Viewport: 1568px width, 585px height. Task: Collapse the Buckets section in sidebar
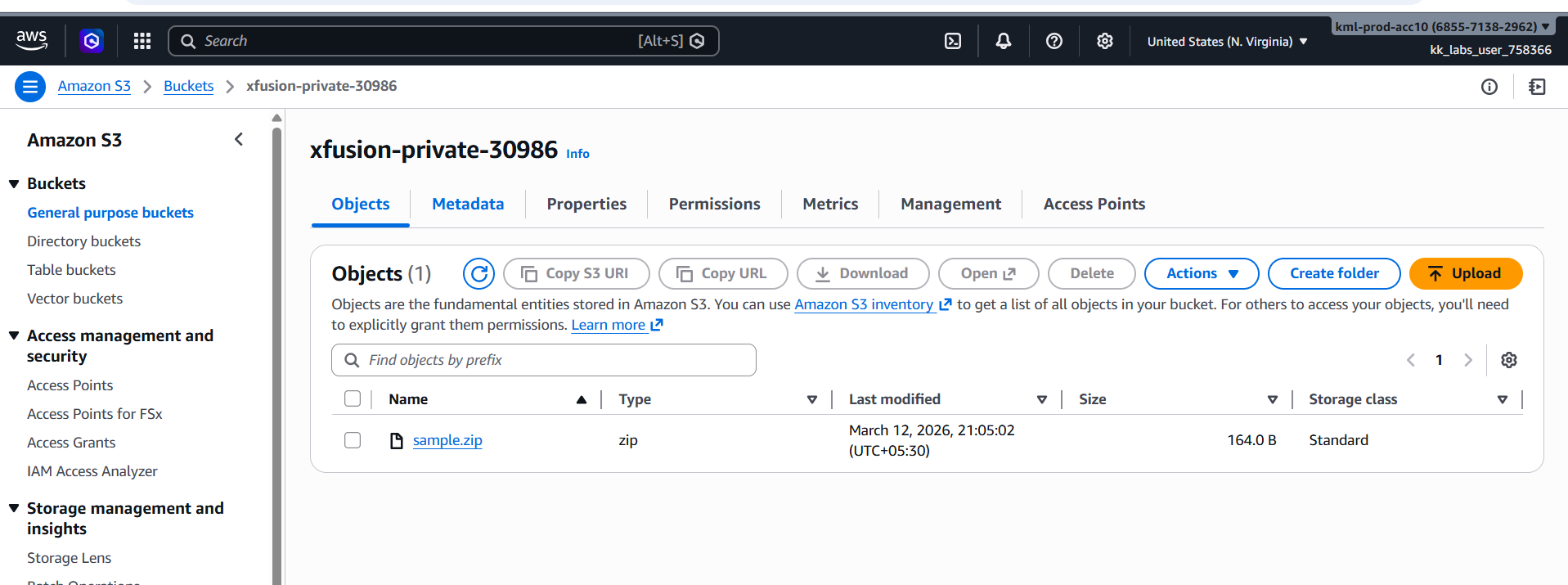pyautogui.click(x=14, y=184)
